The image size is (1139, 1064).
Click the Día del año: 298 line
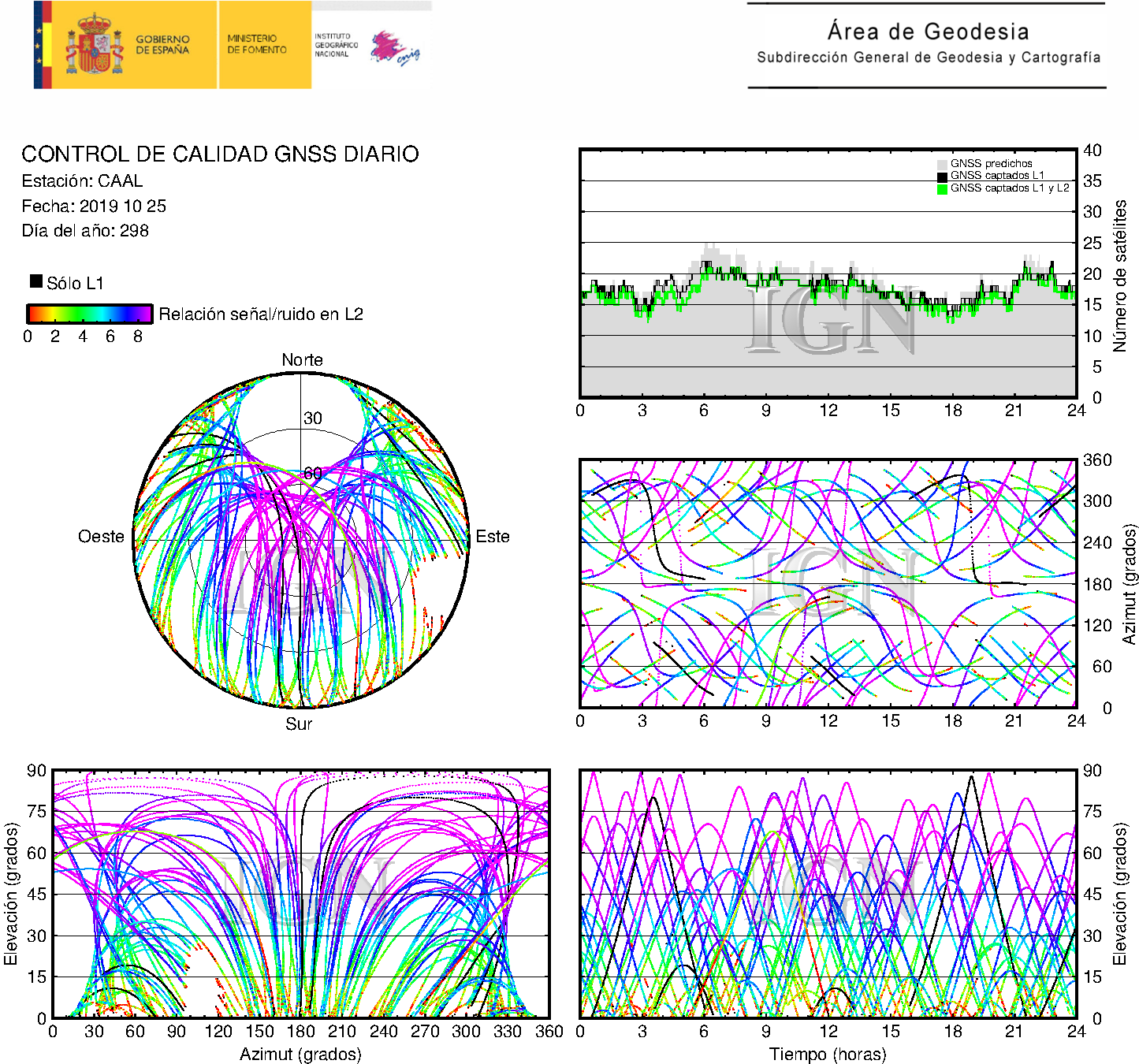click(x=85, y=231)
